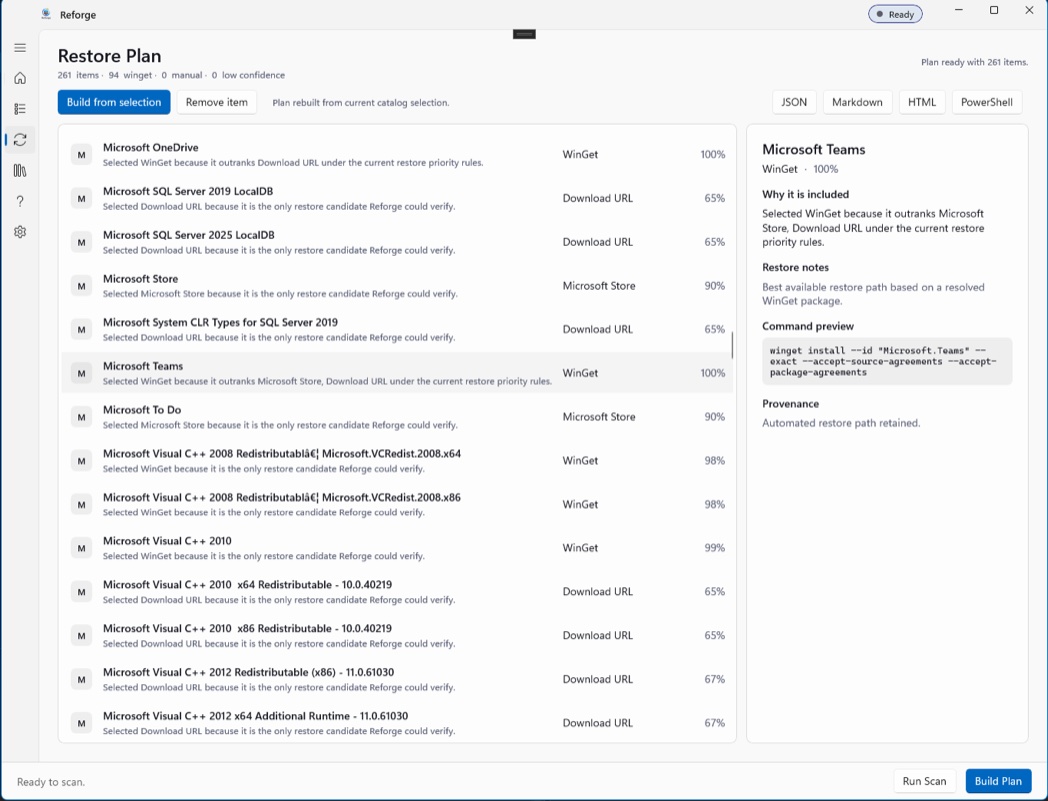Go to the Home sidebar icon

coord(20,78)
